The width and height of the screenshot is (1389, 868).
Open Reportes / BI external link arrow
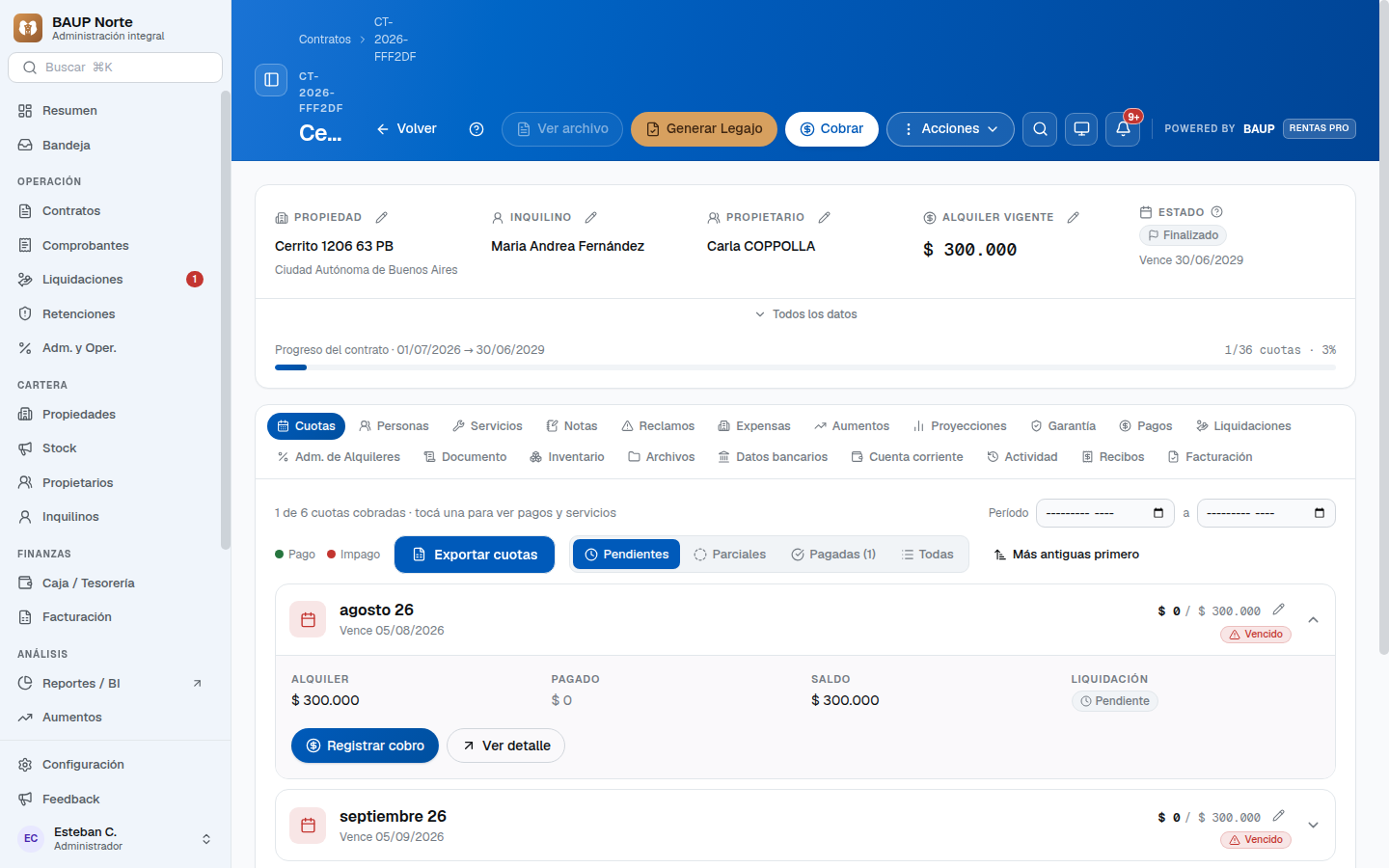pyautogui.click(x=197, y=684)
